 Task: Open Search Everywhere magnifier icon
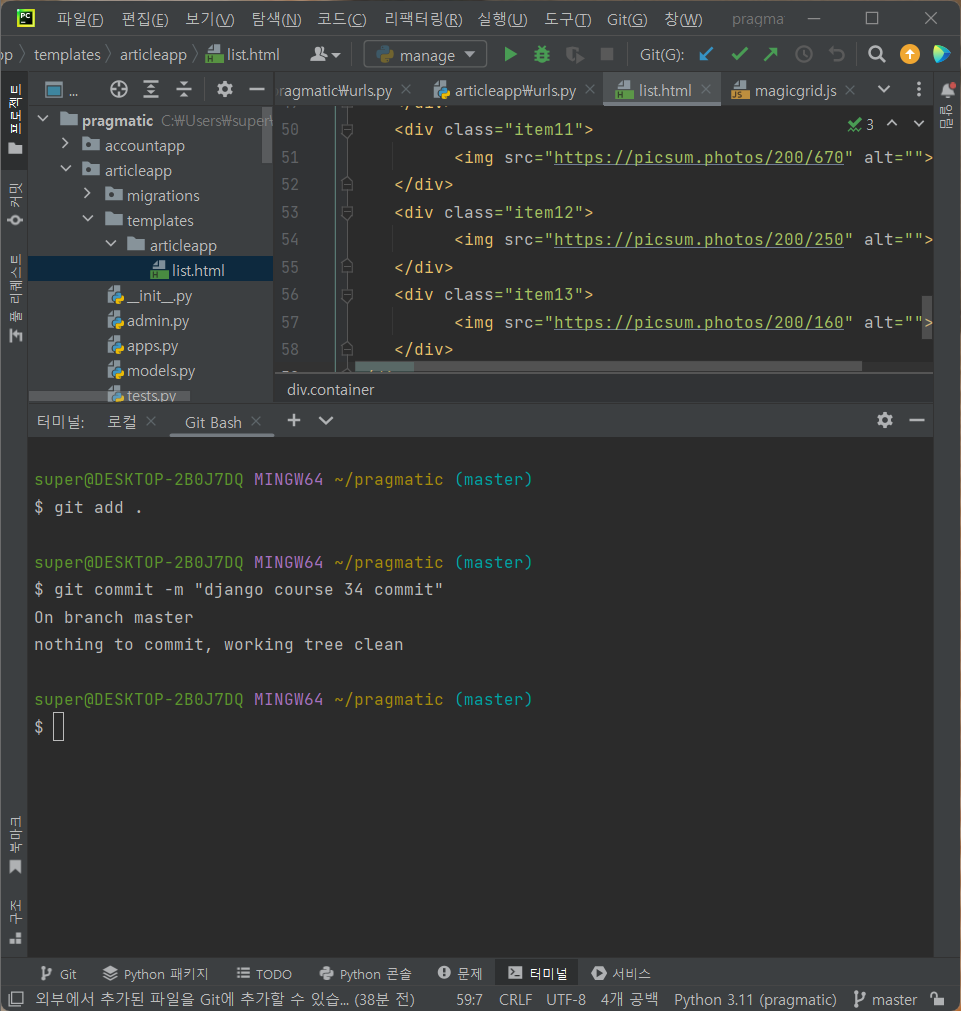[x=877, y=55]
